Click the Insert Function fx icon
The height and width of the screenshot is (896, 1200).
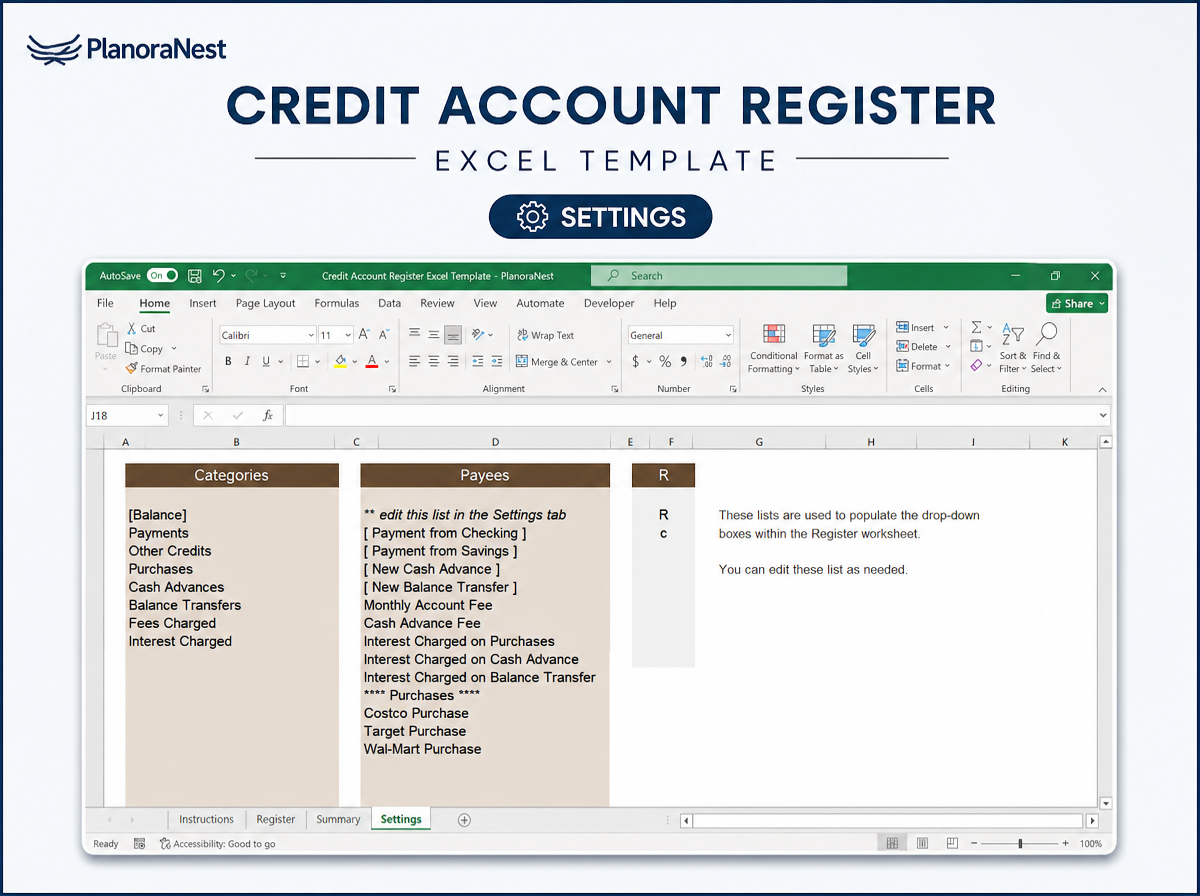[x=268, y=415]
